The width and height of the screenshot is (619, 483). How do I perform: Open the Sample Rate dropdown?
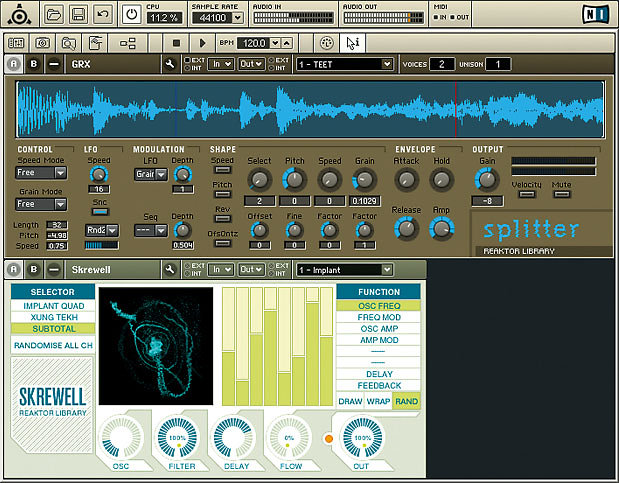(x=238, y=18)
